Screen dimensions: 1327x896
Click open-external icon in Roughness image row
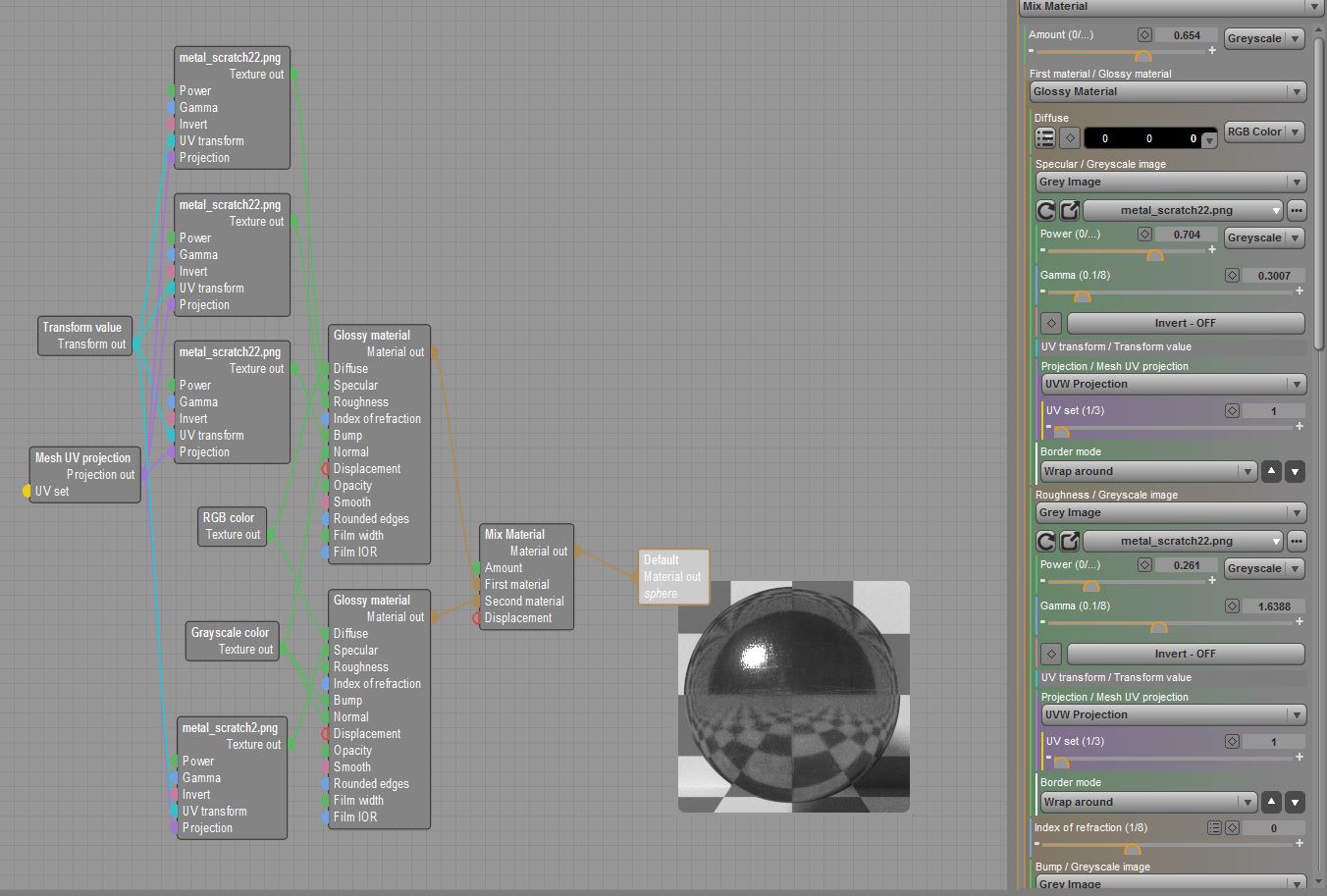pos(1070,541)
